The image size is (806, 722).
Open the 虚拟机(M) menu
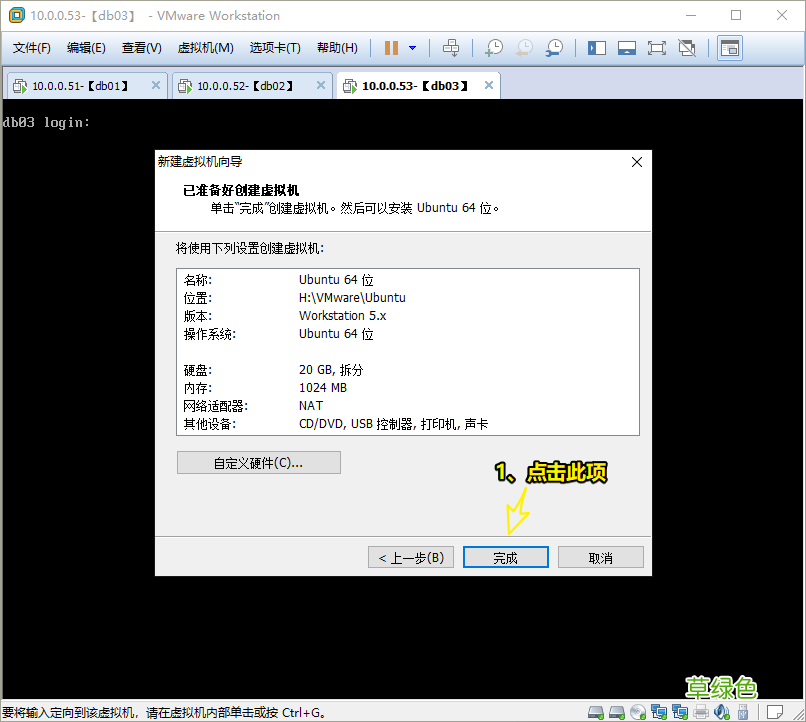point(205,48)
